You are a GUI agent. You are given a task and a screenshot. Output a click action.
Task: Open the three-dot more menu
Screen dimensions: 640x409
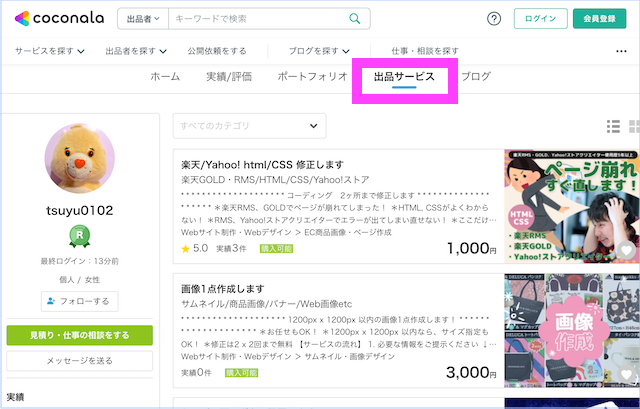click(621, 51)
